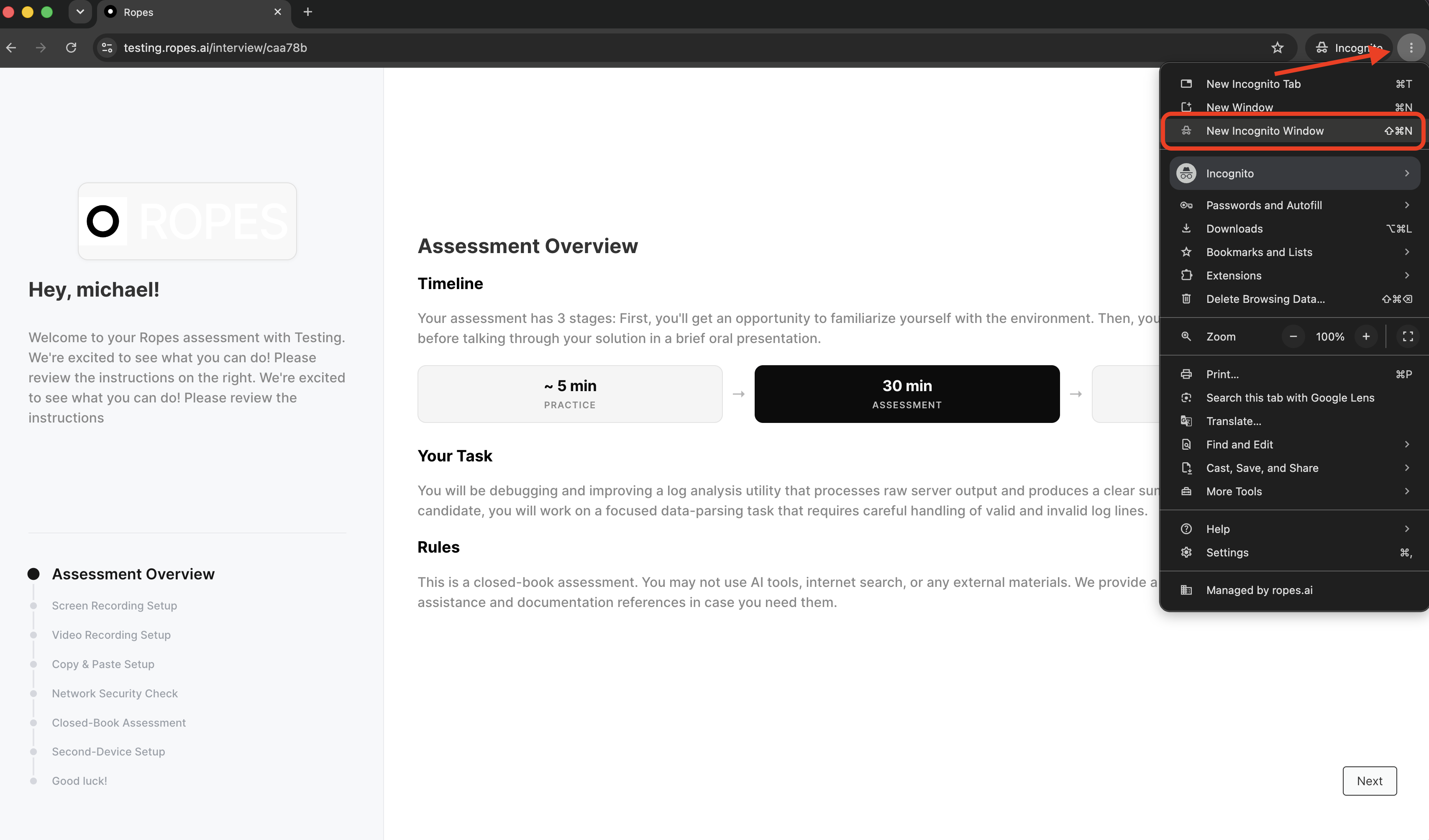Image resolution: width=1429 pixels, height=840 pixels.
Task: Select the Ropes browser tab
Action: [x=194, y=13]
